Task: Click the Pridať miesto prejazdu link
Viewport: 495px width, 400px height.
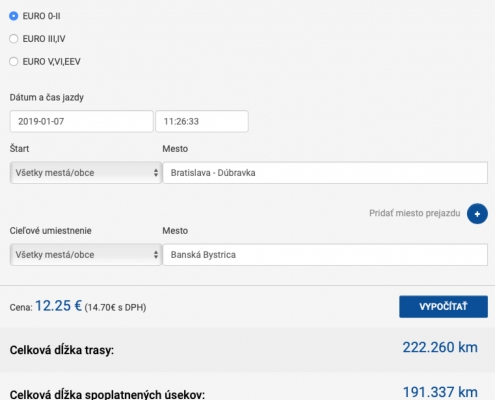Action: pos(414,213)
